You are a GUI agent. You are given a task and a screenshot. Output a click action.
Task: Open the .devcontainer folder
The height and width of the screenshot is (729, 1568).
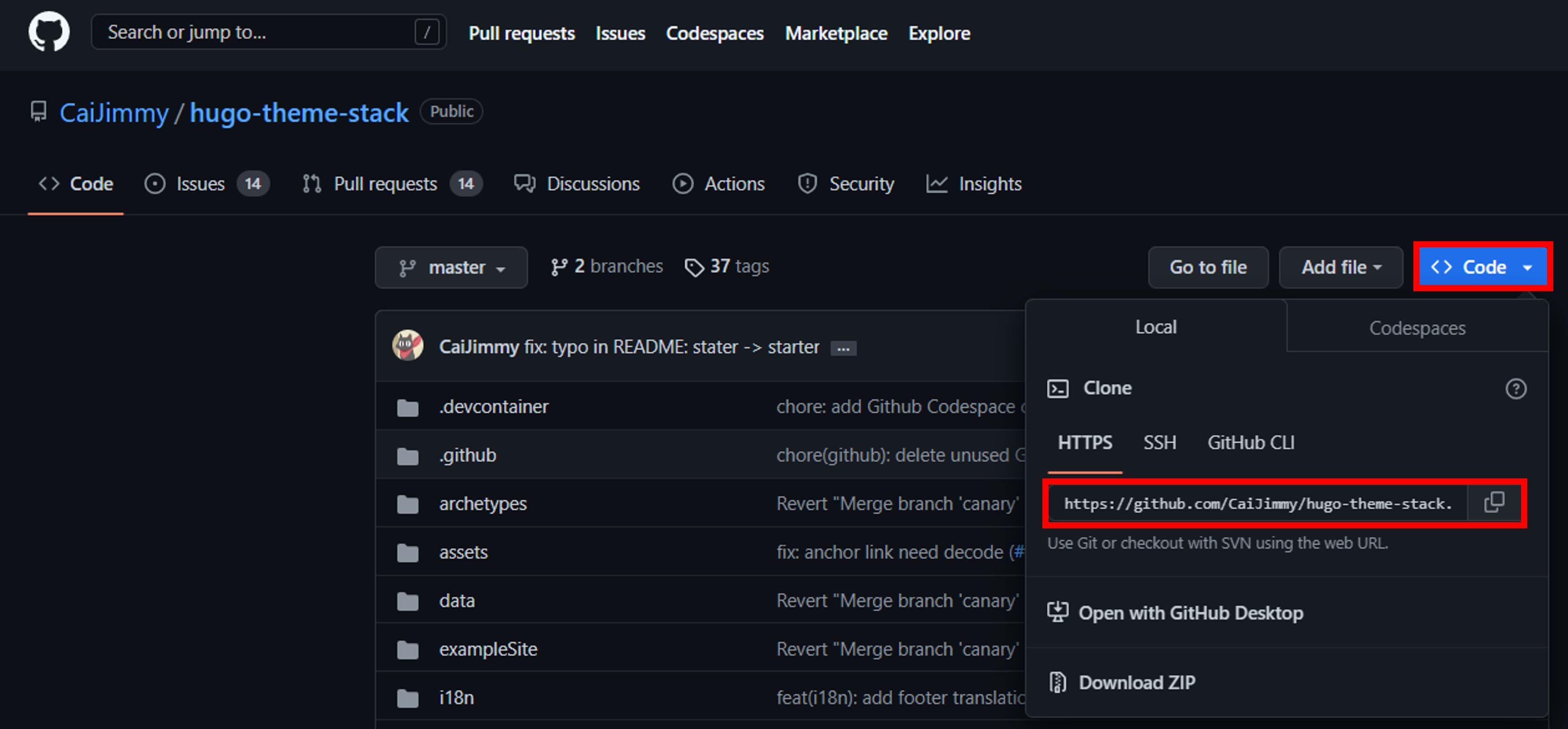(x=493, y=406)
